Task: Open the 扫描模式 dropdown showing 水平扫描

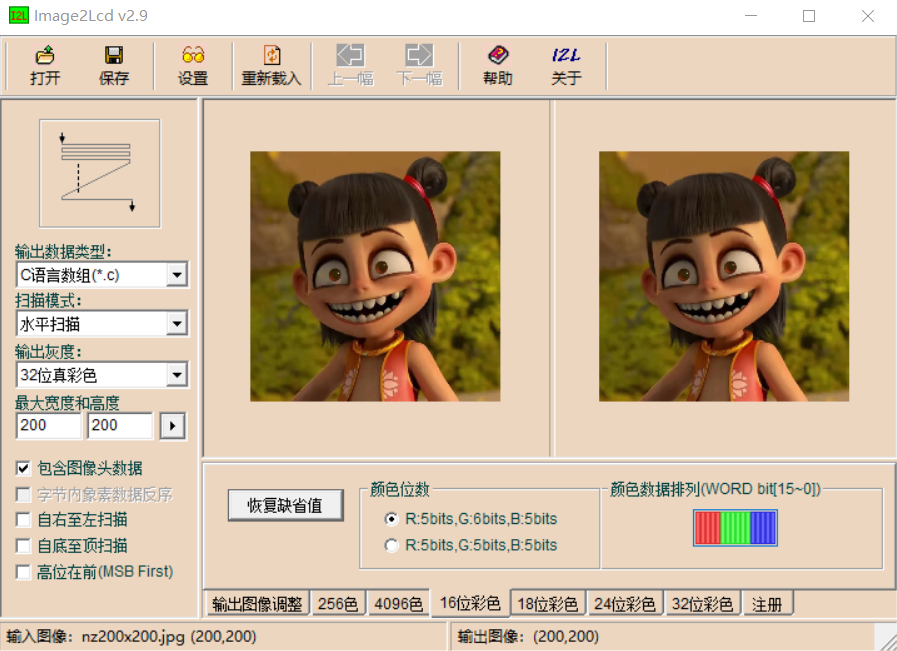Action: point(177,323)
